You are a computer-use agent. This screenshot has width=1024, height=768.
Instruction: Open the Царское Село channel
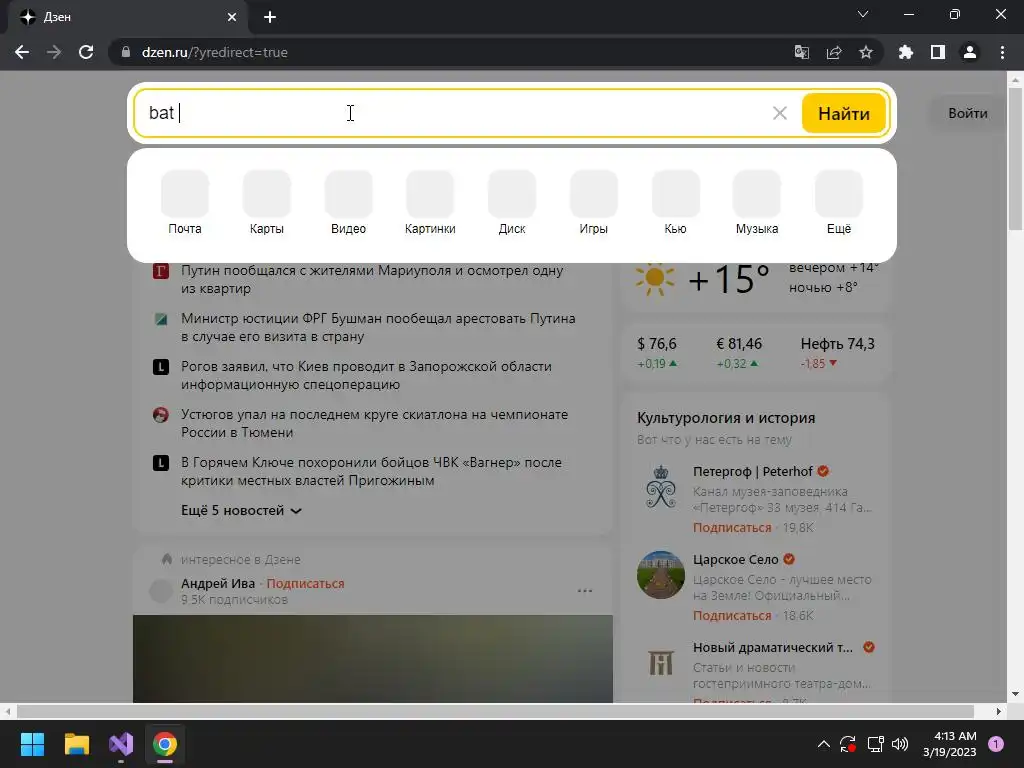point(735,560)
